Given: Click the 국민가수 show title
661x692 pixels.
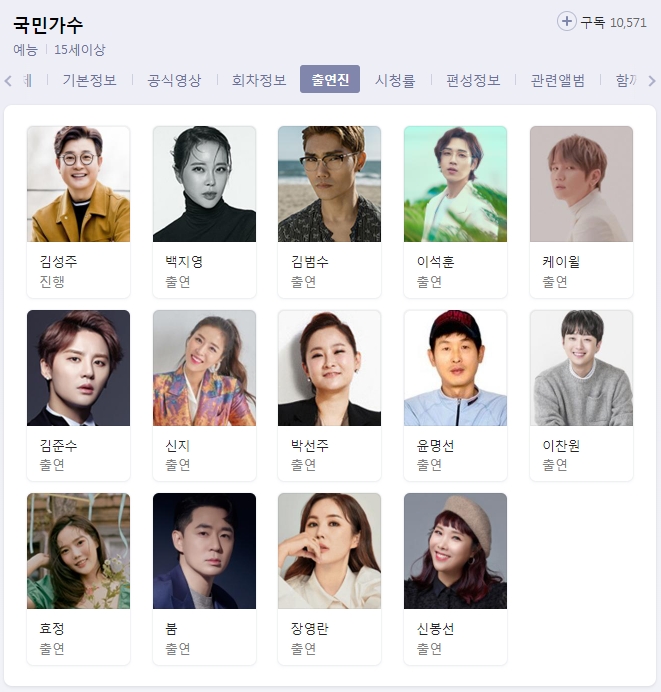Looking at the screenshot, I should click(x=48, y=25).
